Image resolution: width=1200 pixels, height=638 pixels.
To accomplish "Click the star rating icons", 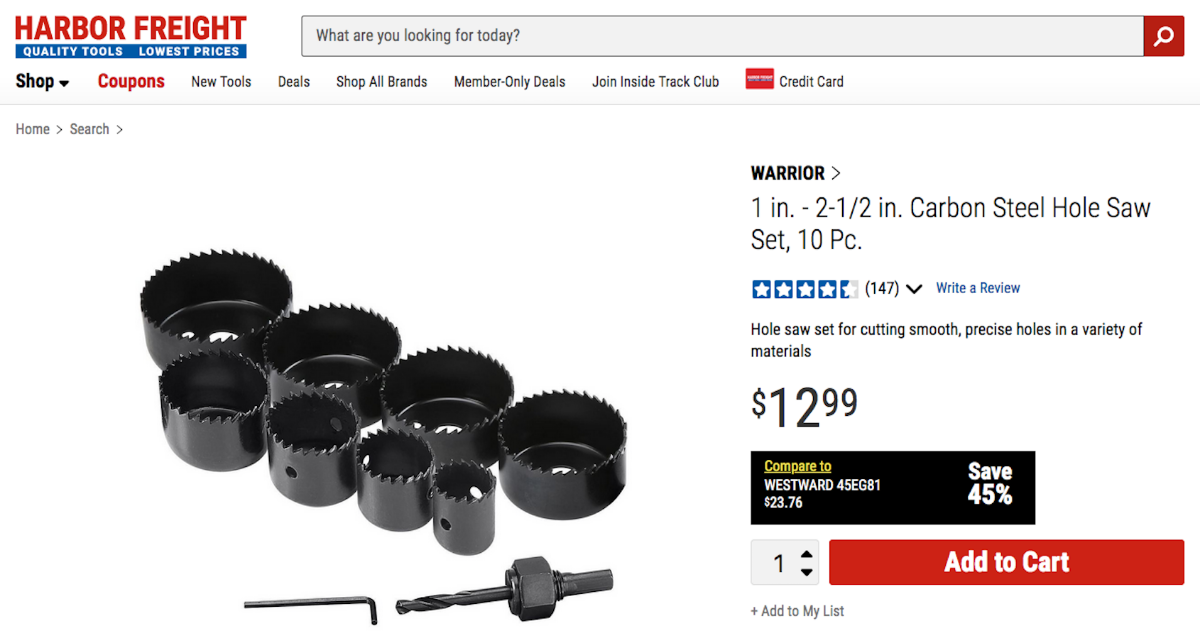I will 805,289.
